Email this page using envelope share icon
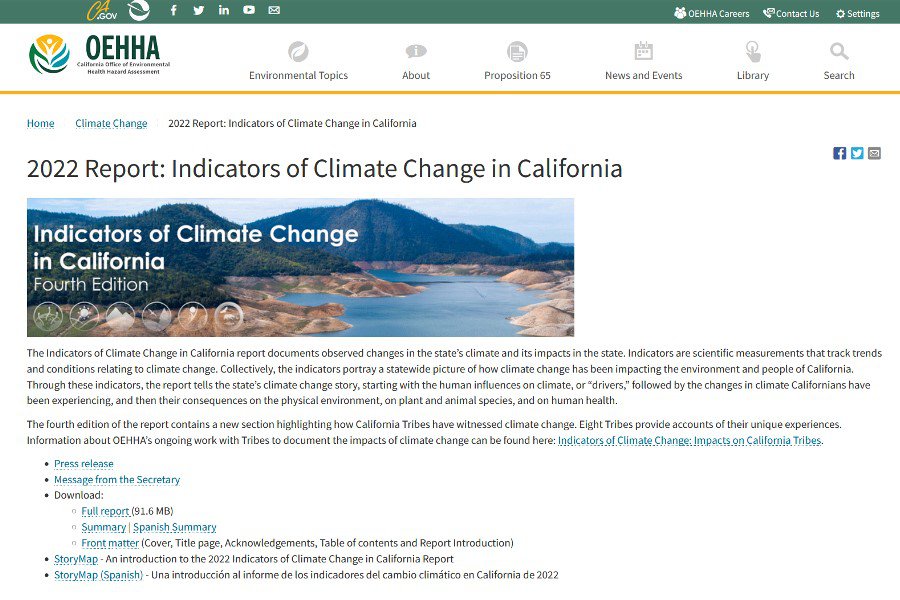900x600 pixels. [x=874, y=153]
